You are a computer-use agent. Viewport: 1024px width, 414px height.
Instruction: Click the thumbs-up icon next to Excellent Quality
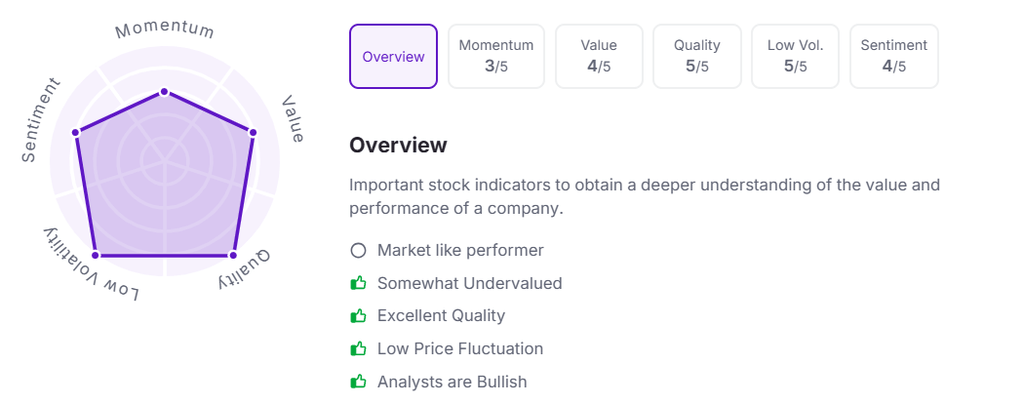(358, 316)
